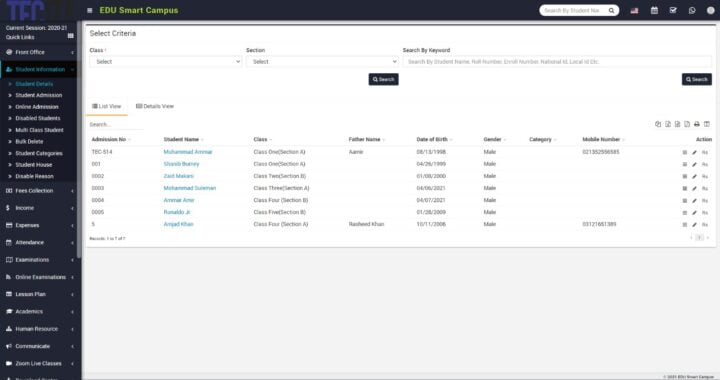720x380 pixels.
Task: Edit Ronaldo Jr's record with the pencil
Action: click(694, 212)
